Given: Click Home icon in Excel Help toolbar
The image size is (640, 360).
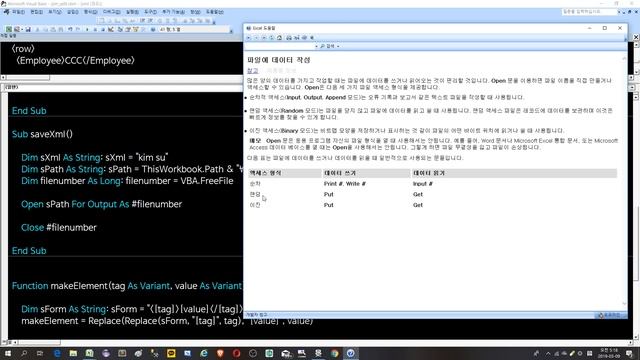Looking at the screenshot, I should [x=279, y=38].
